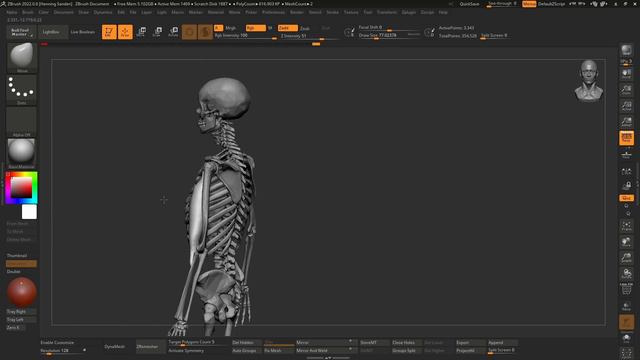Adjust the See-through slider

click(x=502, y=4)
